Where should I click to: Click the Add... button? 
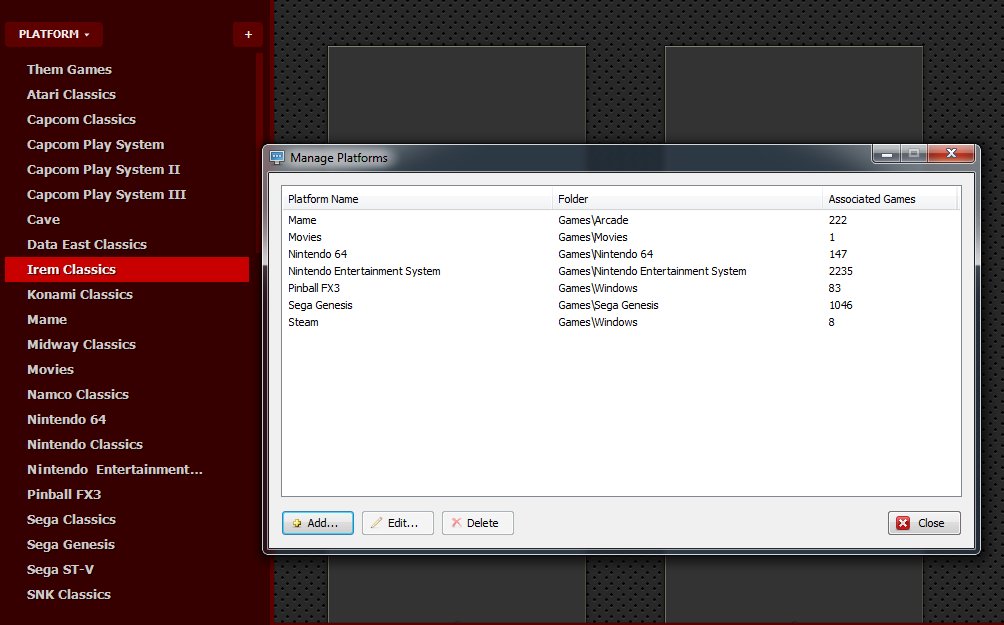coord(318,523)
